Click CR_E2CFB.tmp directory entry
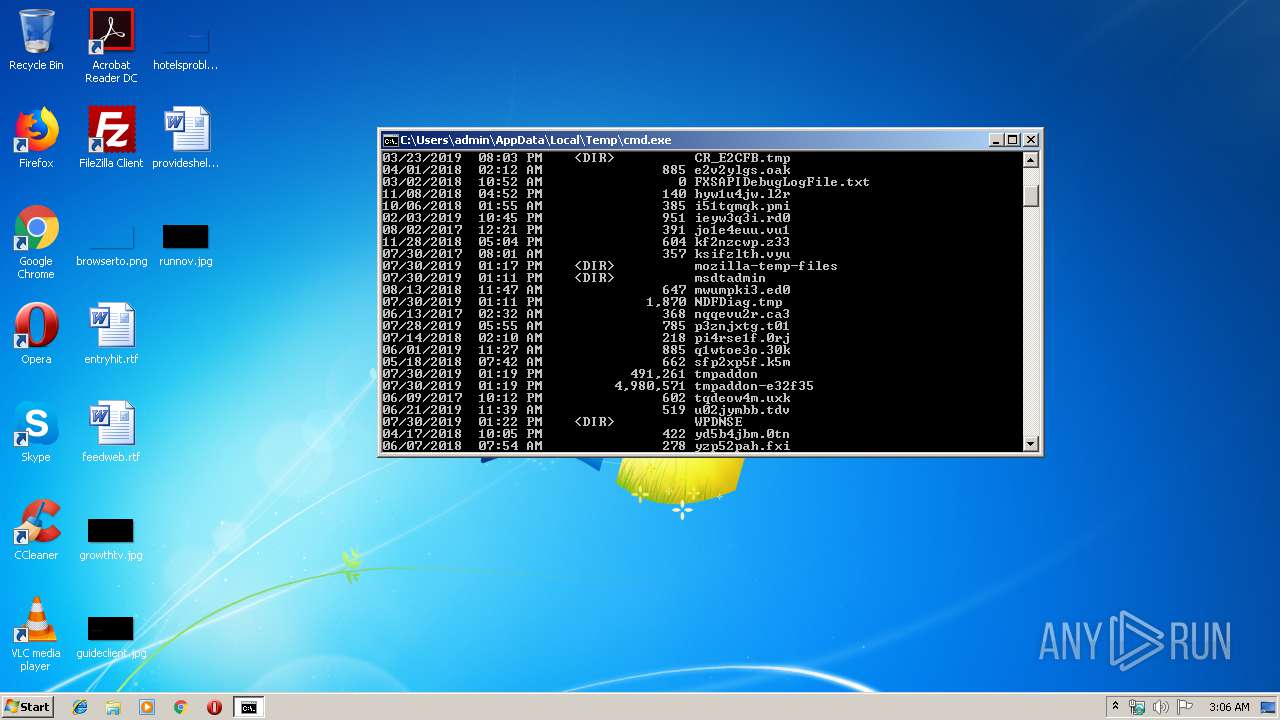This screenshot has height=720, width=1280. 742,158
